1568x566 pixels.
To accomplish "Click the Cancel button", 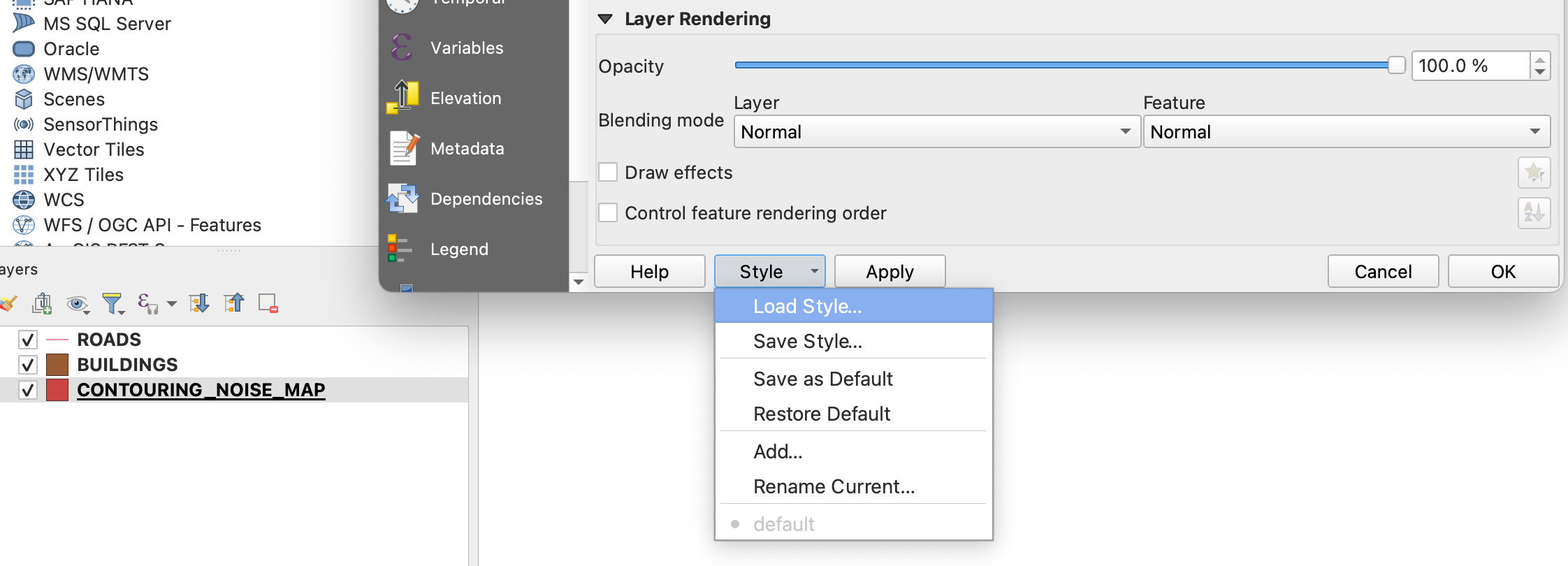I will point(1383,271).
